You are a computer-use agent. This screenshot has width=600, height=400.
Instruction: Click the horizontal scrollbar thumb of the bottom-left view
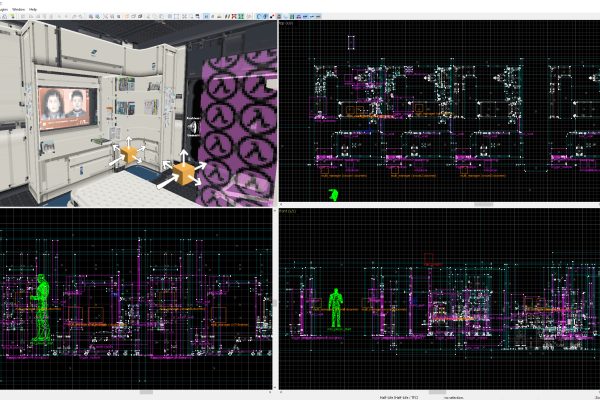coord(146,392)
